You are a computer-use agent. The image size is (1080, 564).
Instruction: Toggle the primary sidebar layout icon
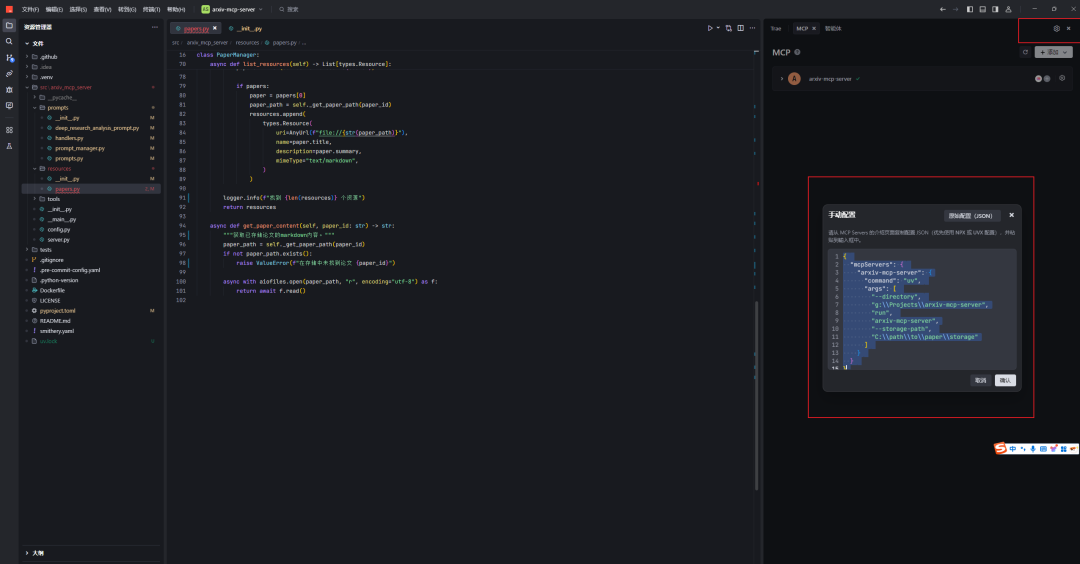click(x=969, y=9)
